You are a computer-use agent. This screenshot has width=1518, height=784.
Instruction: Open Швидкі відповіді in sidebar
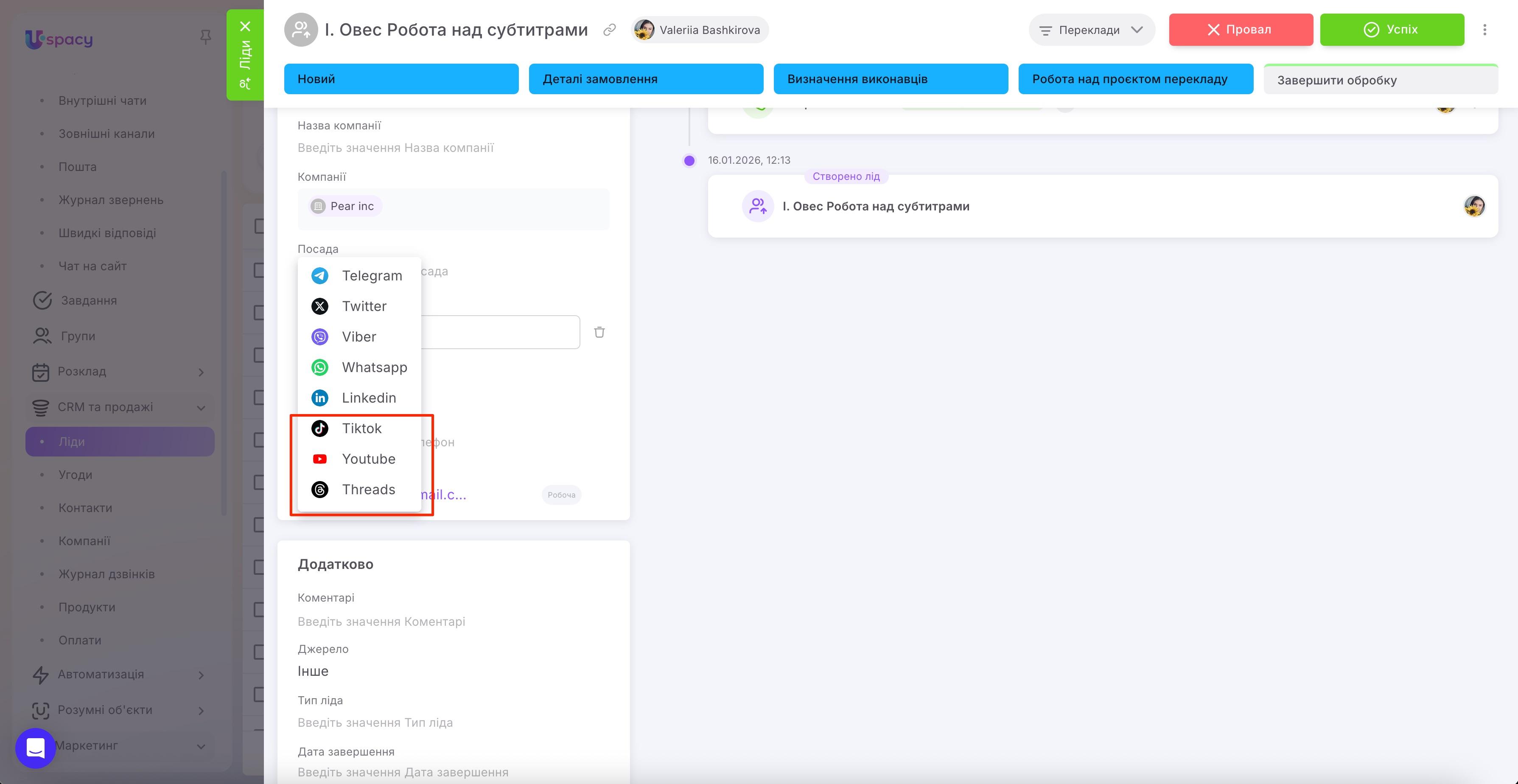click(x=107, y=233)
